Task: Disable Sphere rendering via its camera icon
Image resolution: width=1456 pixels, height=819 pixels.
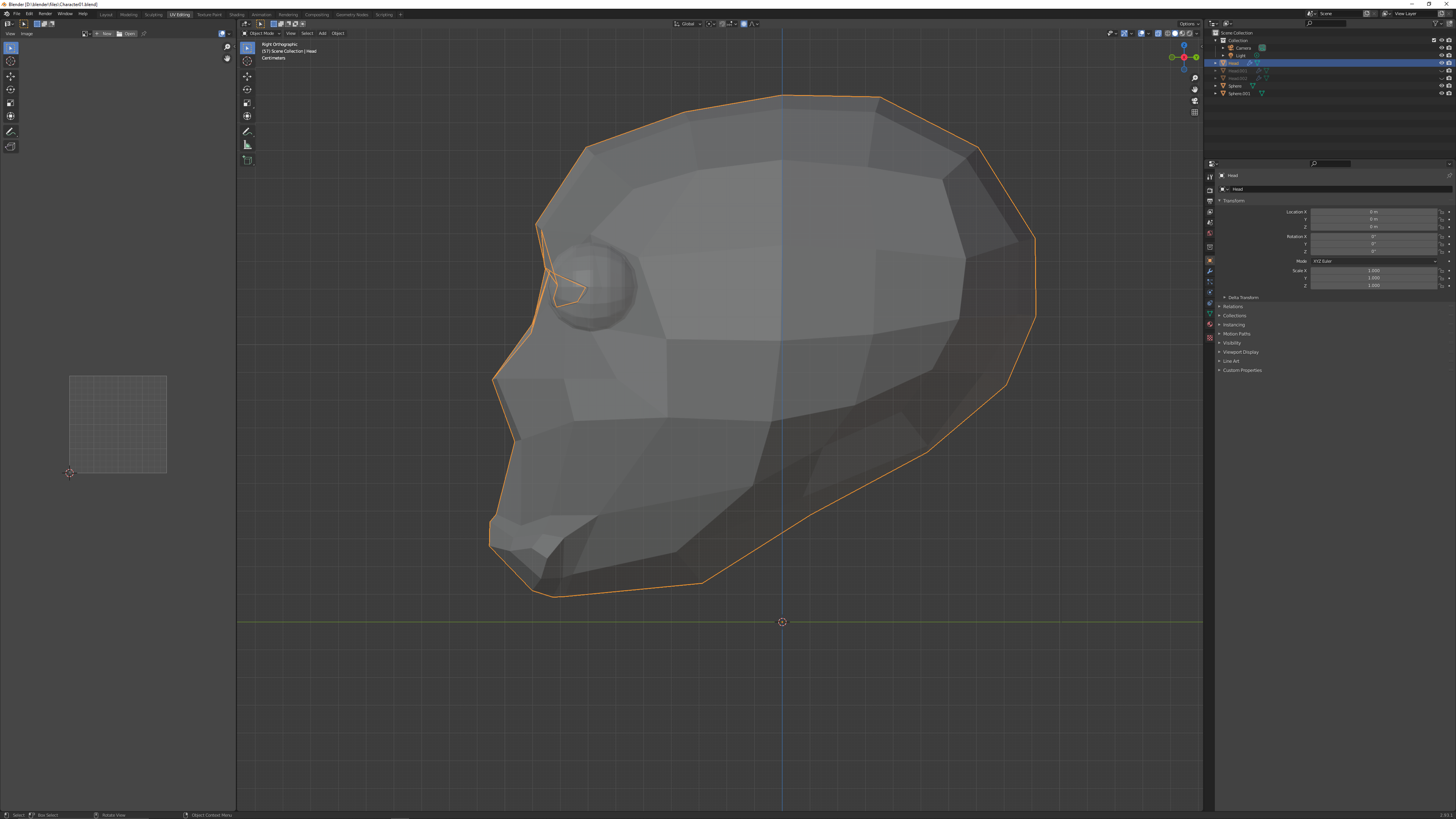Action: (1449, 86)
